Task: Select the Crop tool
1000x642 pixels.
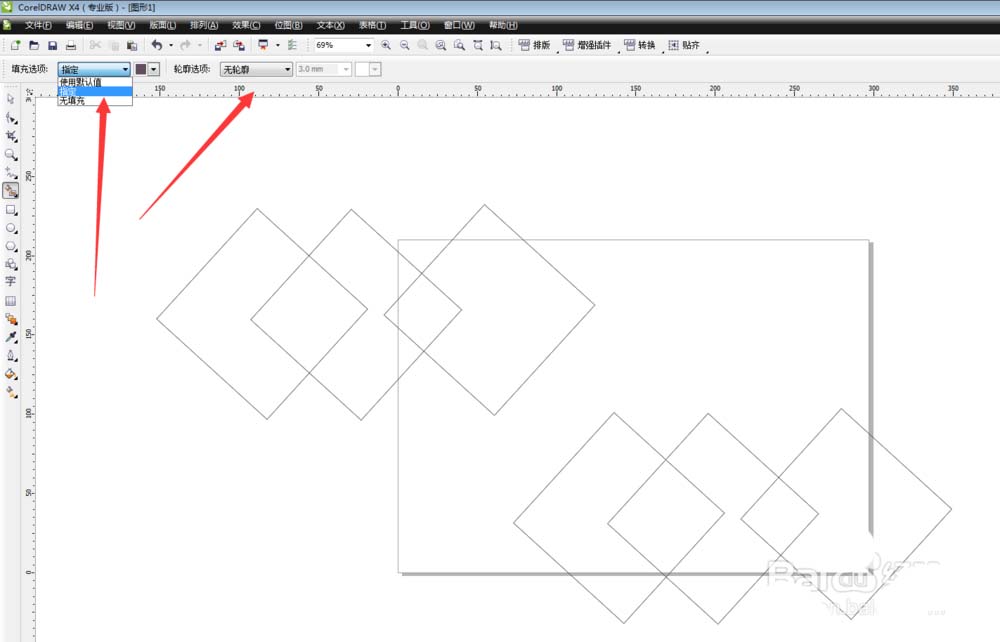Action: 11,136
